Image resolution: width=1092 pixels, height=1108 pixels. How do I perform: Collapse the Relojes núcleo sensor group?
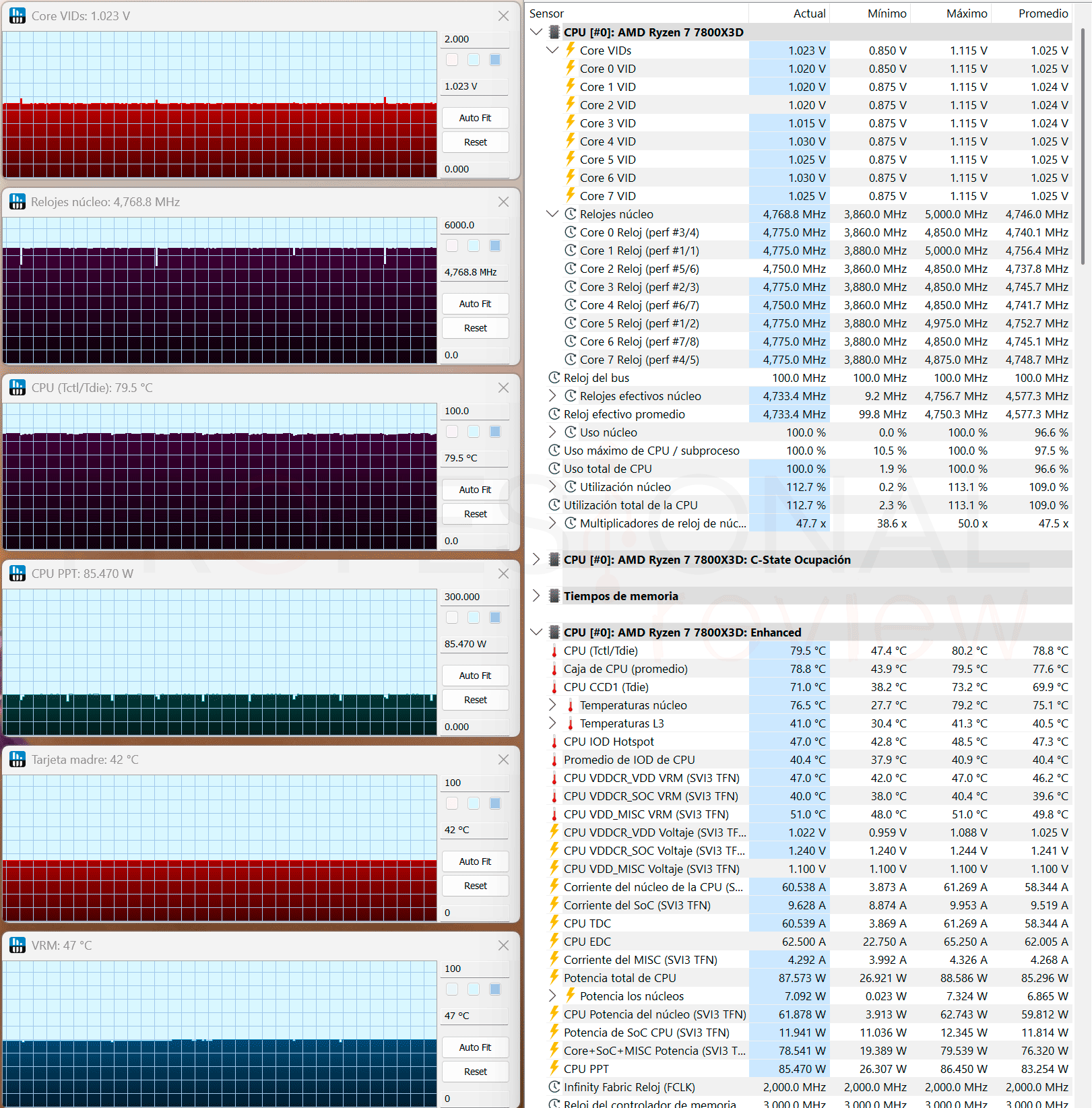tap(552, 214)
